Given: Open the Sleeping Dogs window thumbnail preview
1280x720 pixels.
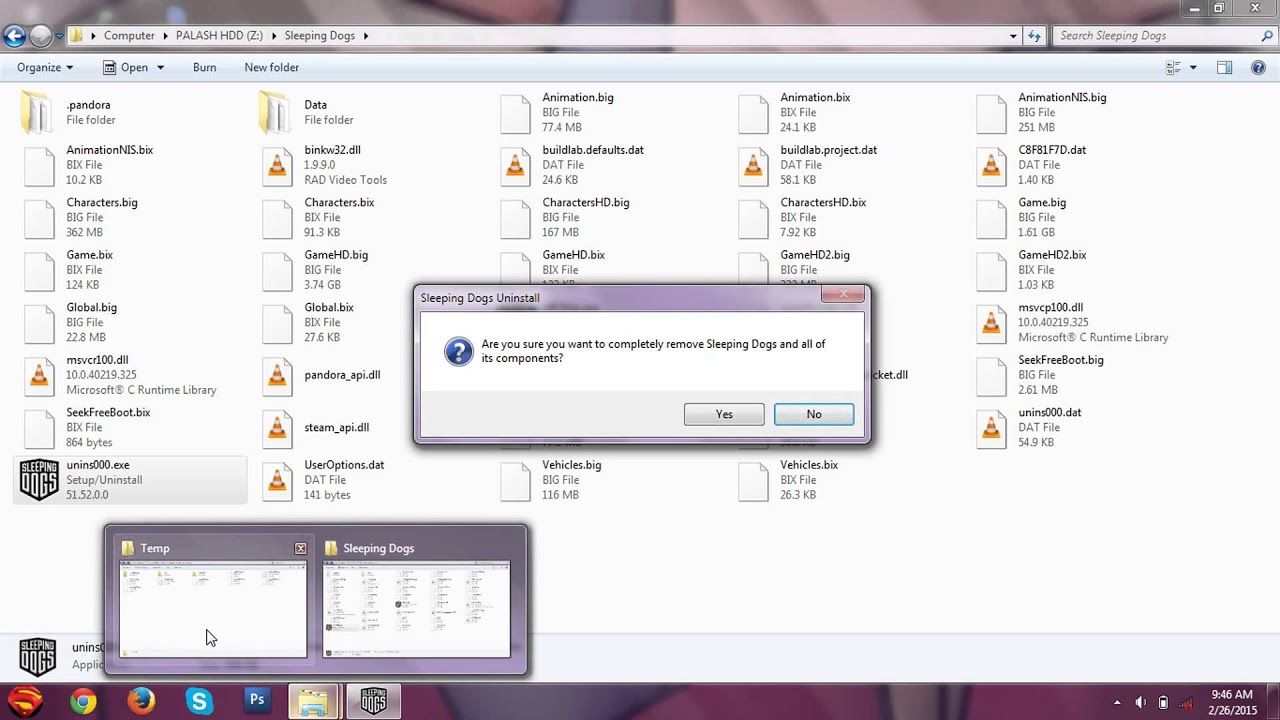Looking at the screenshot, I should pyautogui.click(x=416, y=609).
